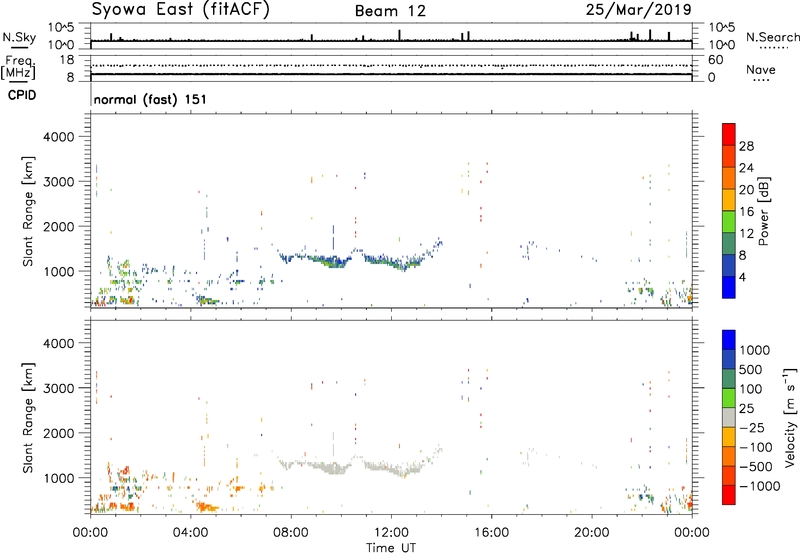Click the blue bottom segment of the power color bar
The width and height of the screenshot is (800, 554).
pyautogui.click(x=729, y=287)
